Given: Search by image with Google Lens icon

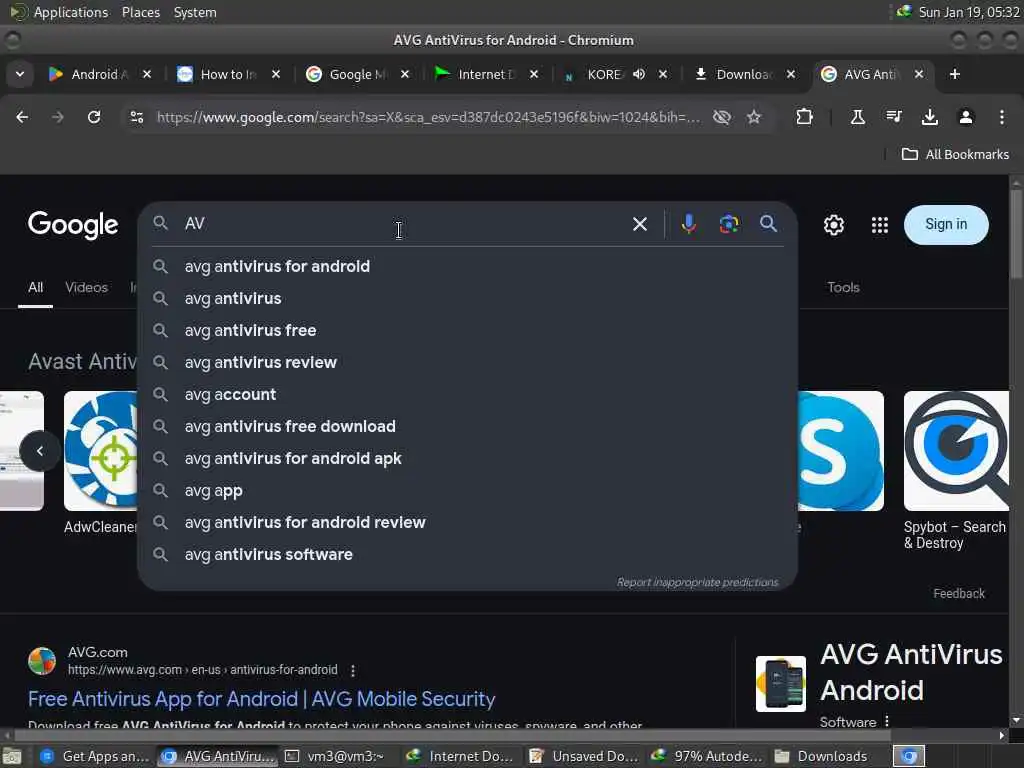Looking at the screenshot, I should click(729, 224).
